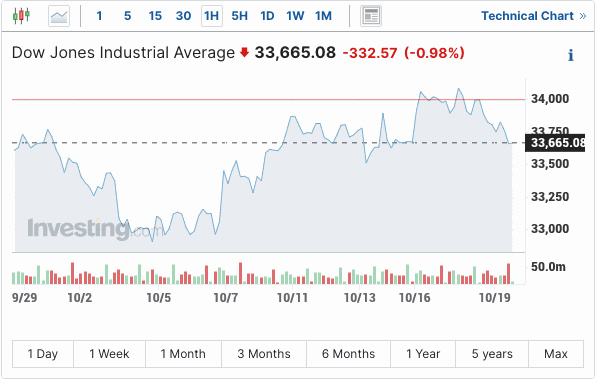Select the 1H interval

(x=212, y=16)
